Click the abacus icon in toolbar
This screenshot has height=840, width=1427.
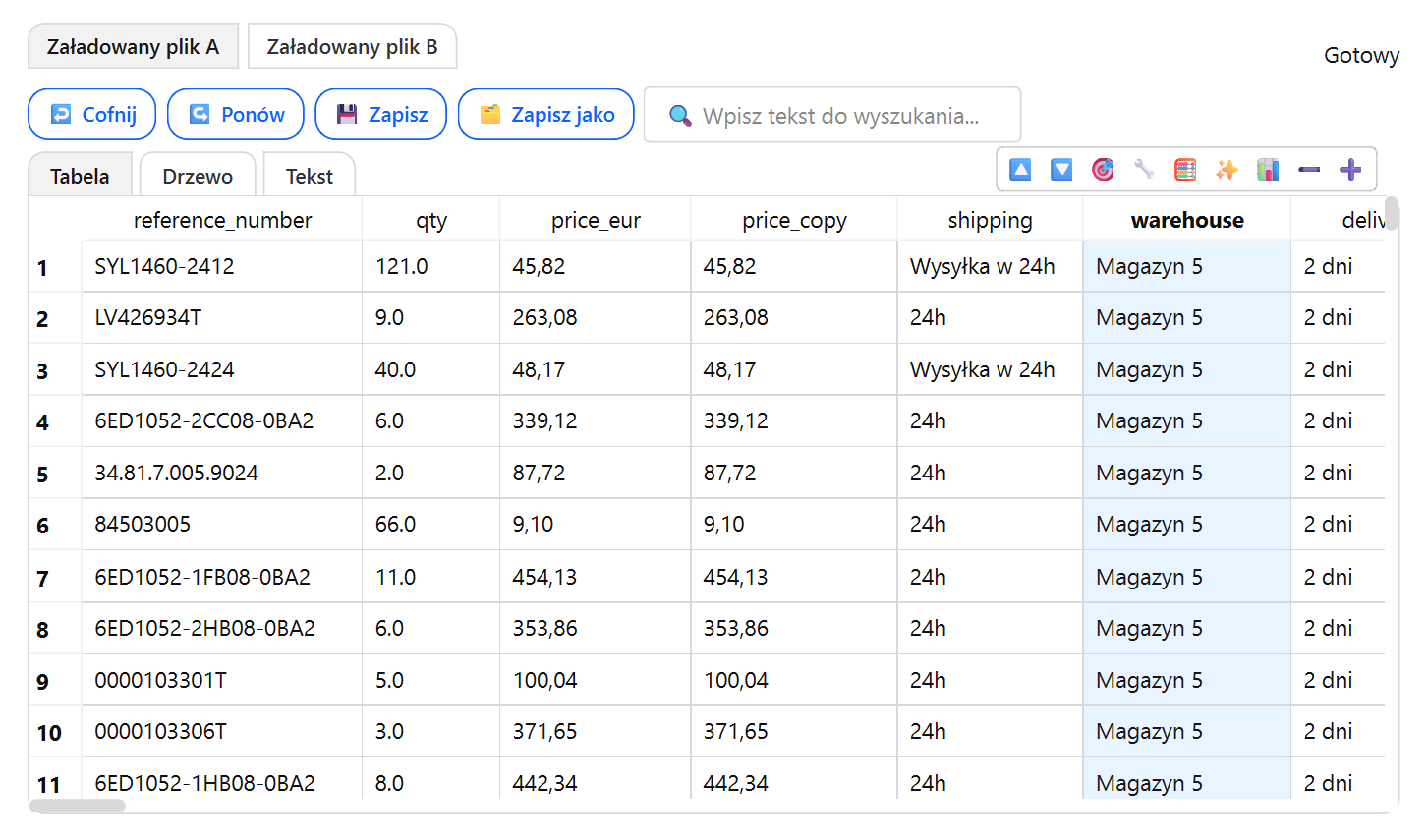point(1185,170)
